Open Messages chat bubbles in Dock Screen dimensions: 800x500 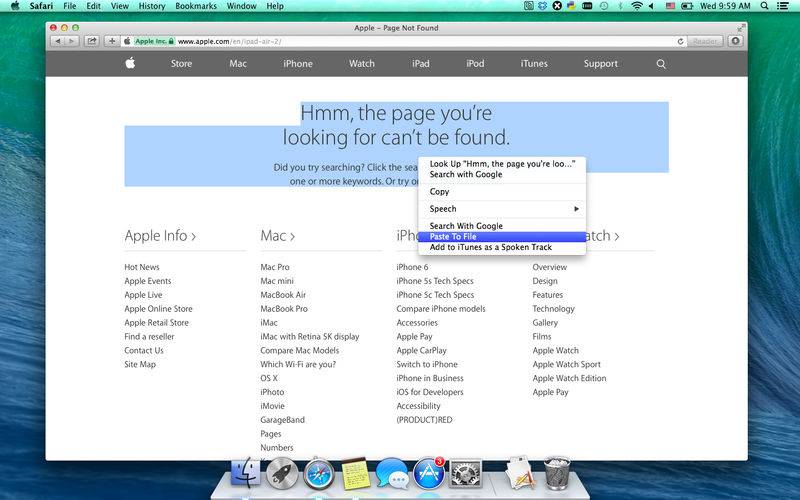(392, 473)
